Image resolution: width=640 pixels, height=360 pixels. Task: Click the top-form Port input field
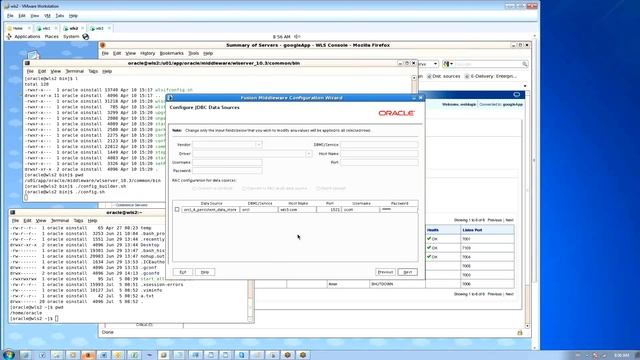click(379, 162)
